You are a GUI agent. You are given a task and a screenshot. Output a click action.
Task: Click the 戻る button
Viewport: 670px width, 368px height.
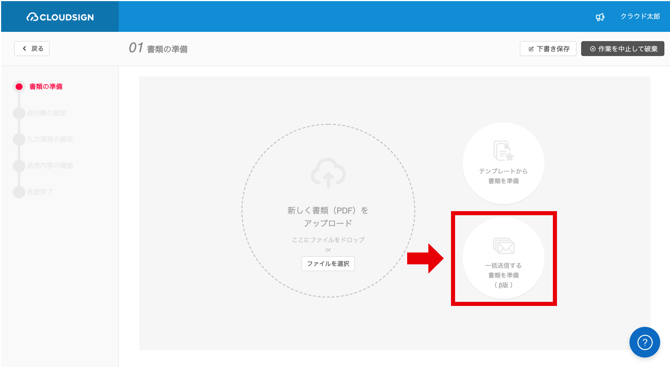point(32,49)
